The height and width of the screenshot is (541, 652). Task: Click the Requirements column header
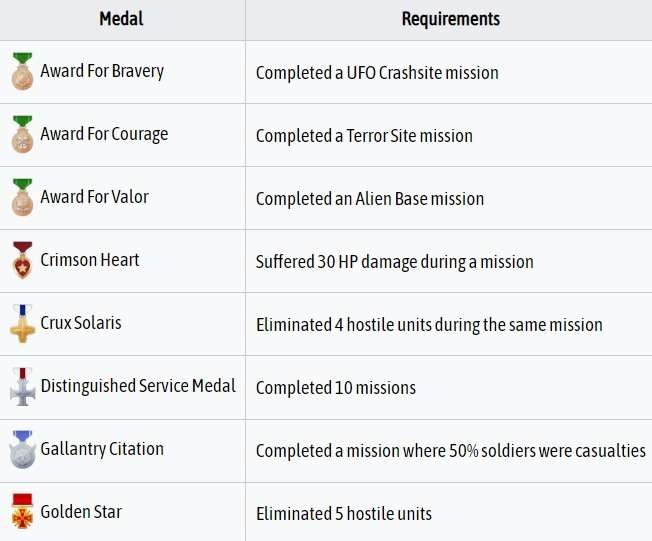tap(451, 19)
